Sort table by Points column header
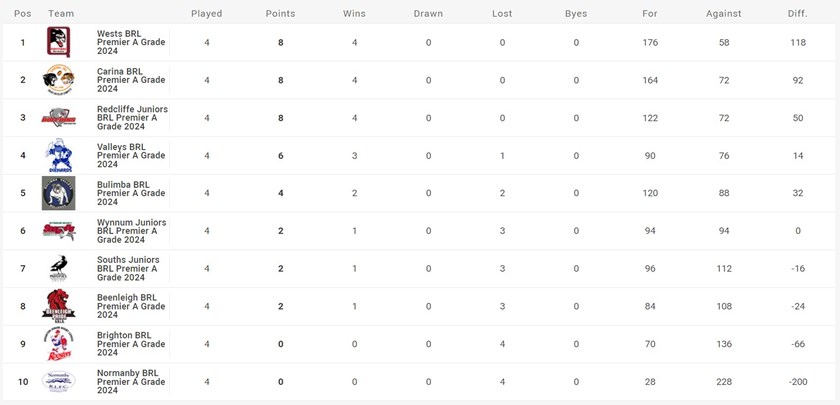The height and width of the screenshot is (405, 840). (x=280, y=14)
